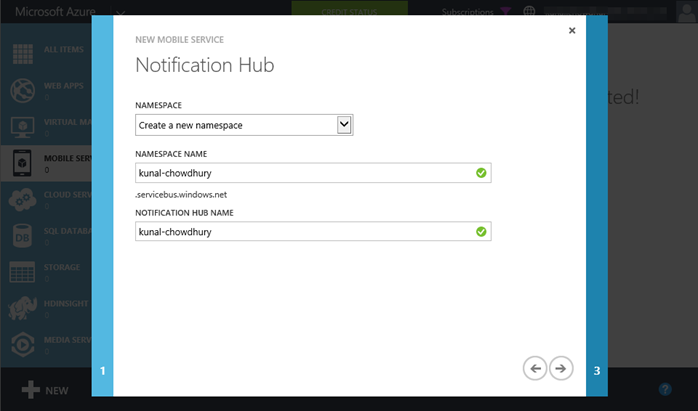Open SQL Databases sidebar icon
This screenshot has width=698, height=411.
point(22,236)
